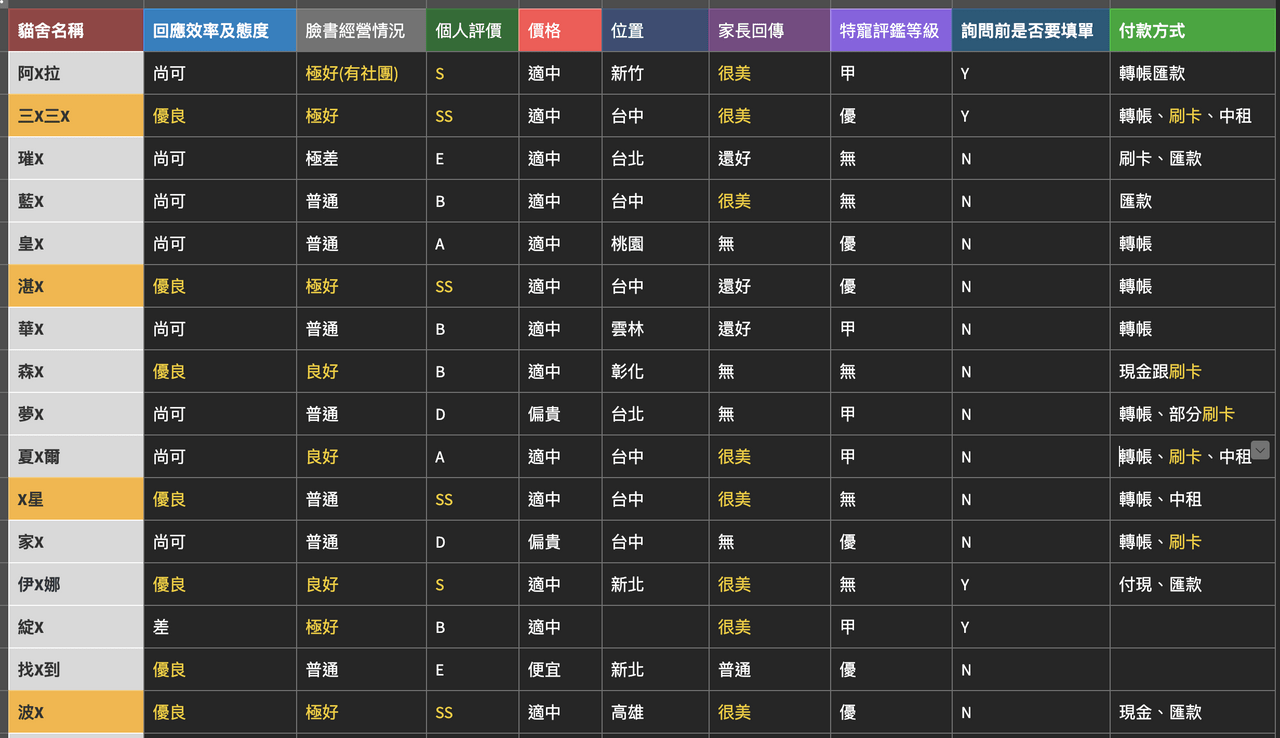The width and height of the screenshot is (1280, 738).
Task: Select the 貓舍名稱 column header
Action: (x=76, y=30)
